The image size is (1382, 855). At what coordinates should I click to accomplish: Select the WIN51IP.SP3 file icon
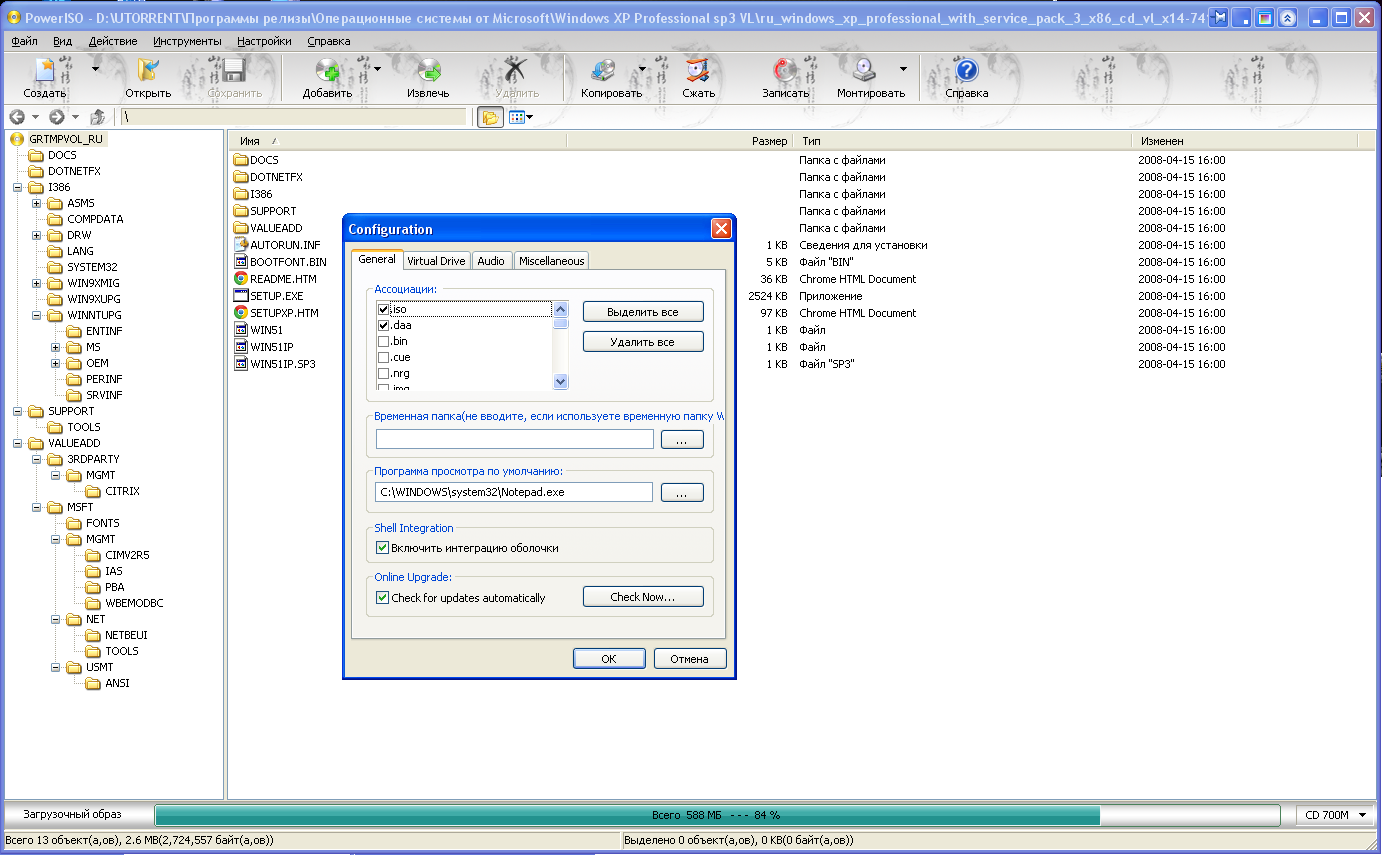tap(241, 364)
